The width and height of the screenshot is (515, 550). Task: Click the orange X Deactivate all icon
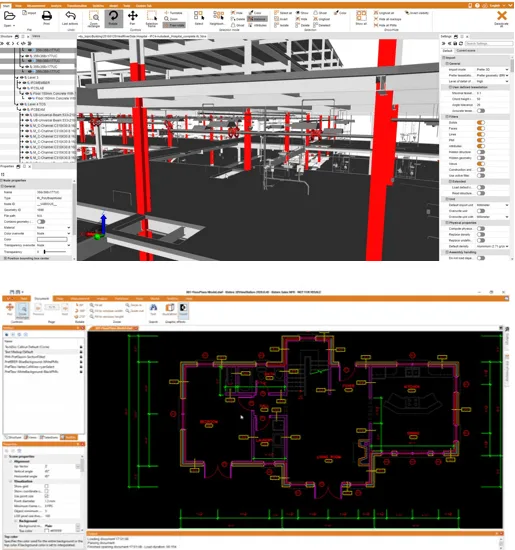coord(502,15)
